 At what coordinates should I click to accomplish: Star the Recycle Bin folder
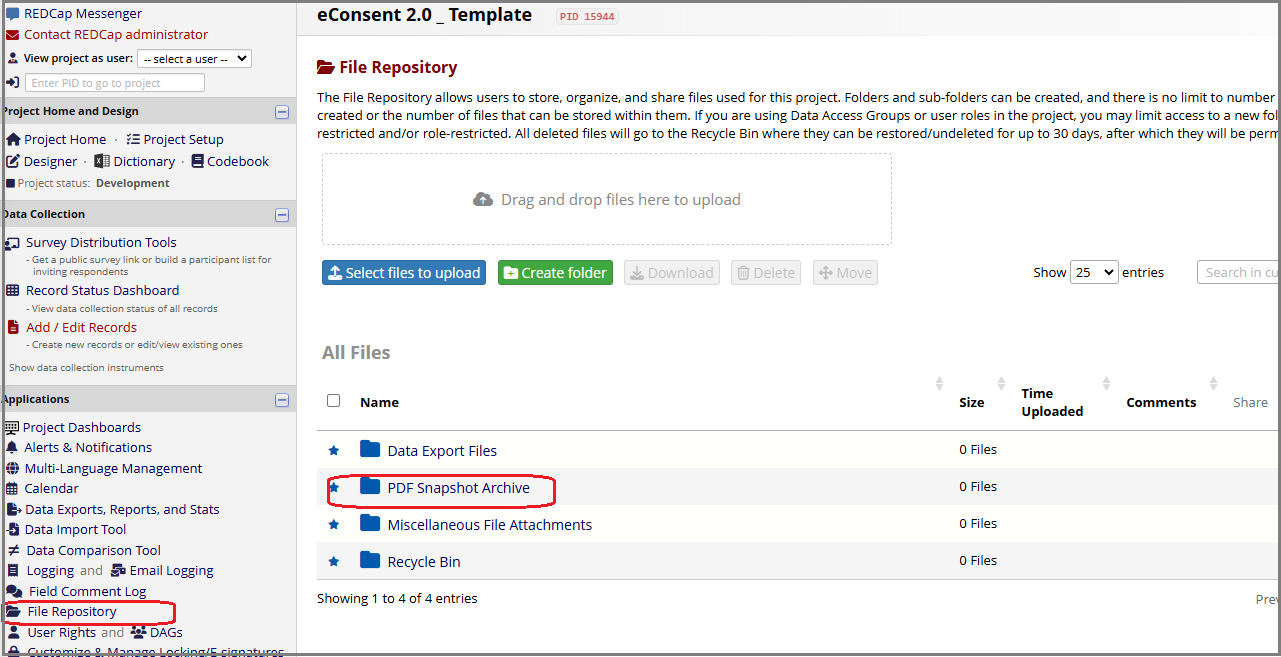[x=334, y=560]
